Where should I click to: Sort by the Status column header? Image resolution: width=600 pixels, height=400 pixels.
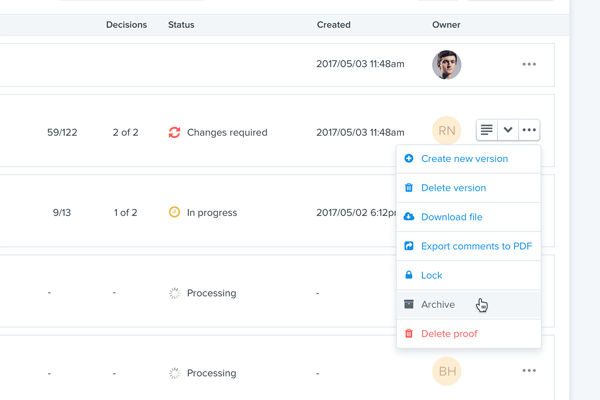181,25
